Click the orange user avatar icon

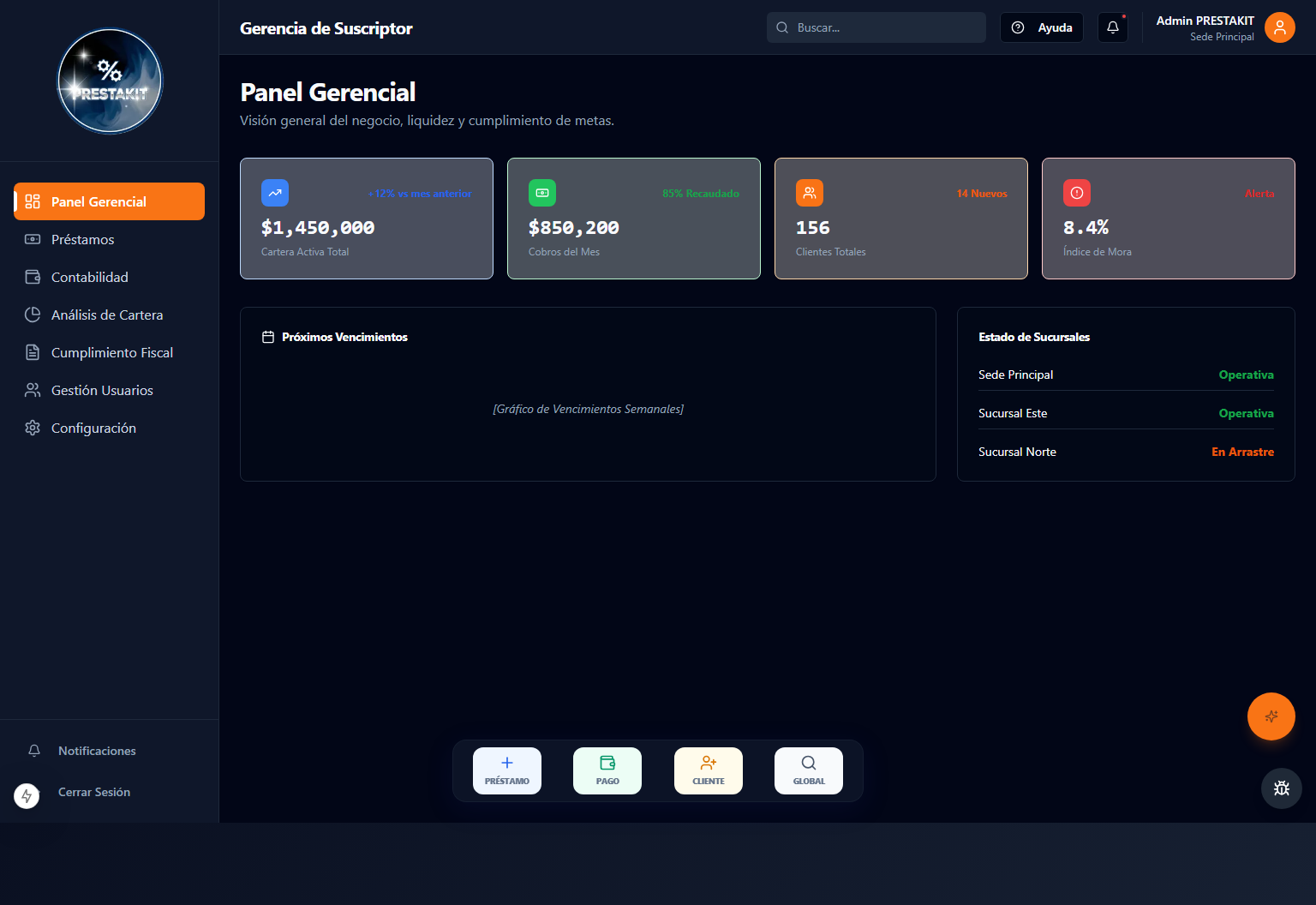(1280, 27)
